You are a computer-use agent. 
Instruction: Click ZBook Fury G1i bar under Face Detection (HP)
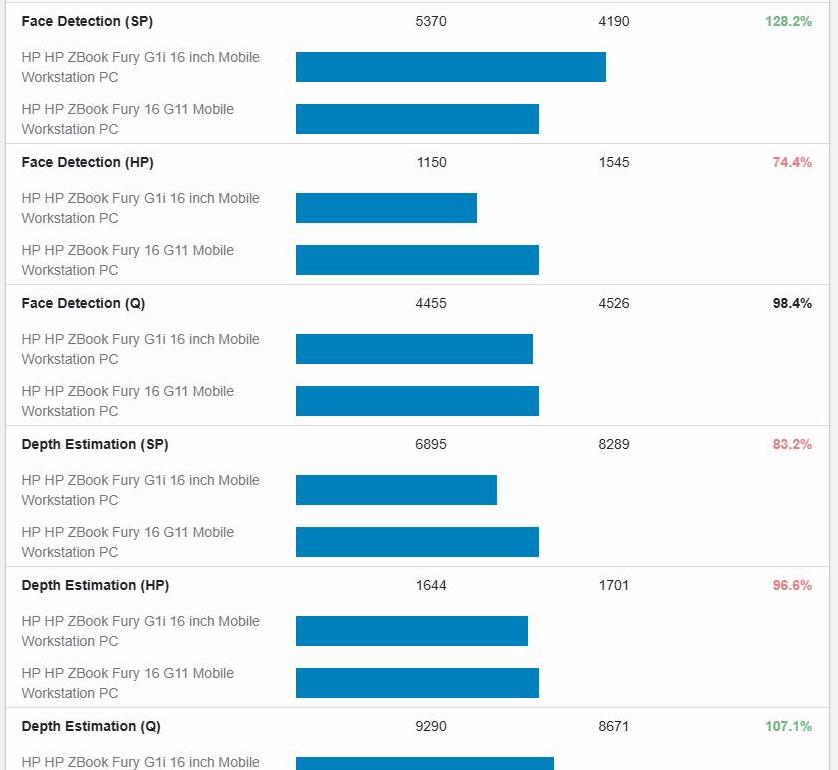coord(386,208)
